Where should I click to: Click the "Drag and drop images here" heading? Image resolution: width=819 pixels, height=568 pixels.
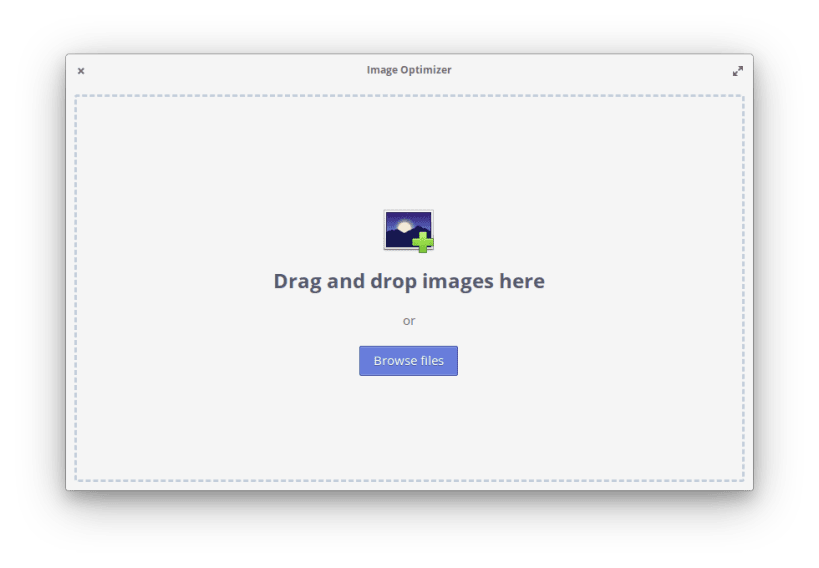(409, 281)
